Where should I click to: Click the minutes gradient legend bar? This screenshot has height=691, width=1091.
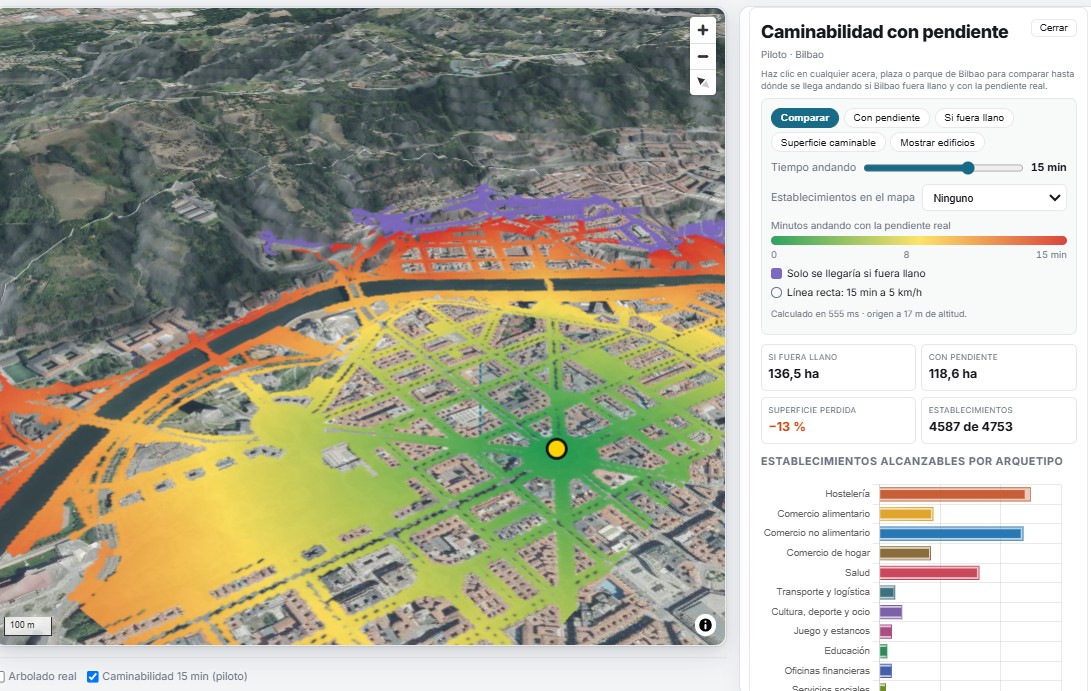[918, 241]
